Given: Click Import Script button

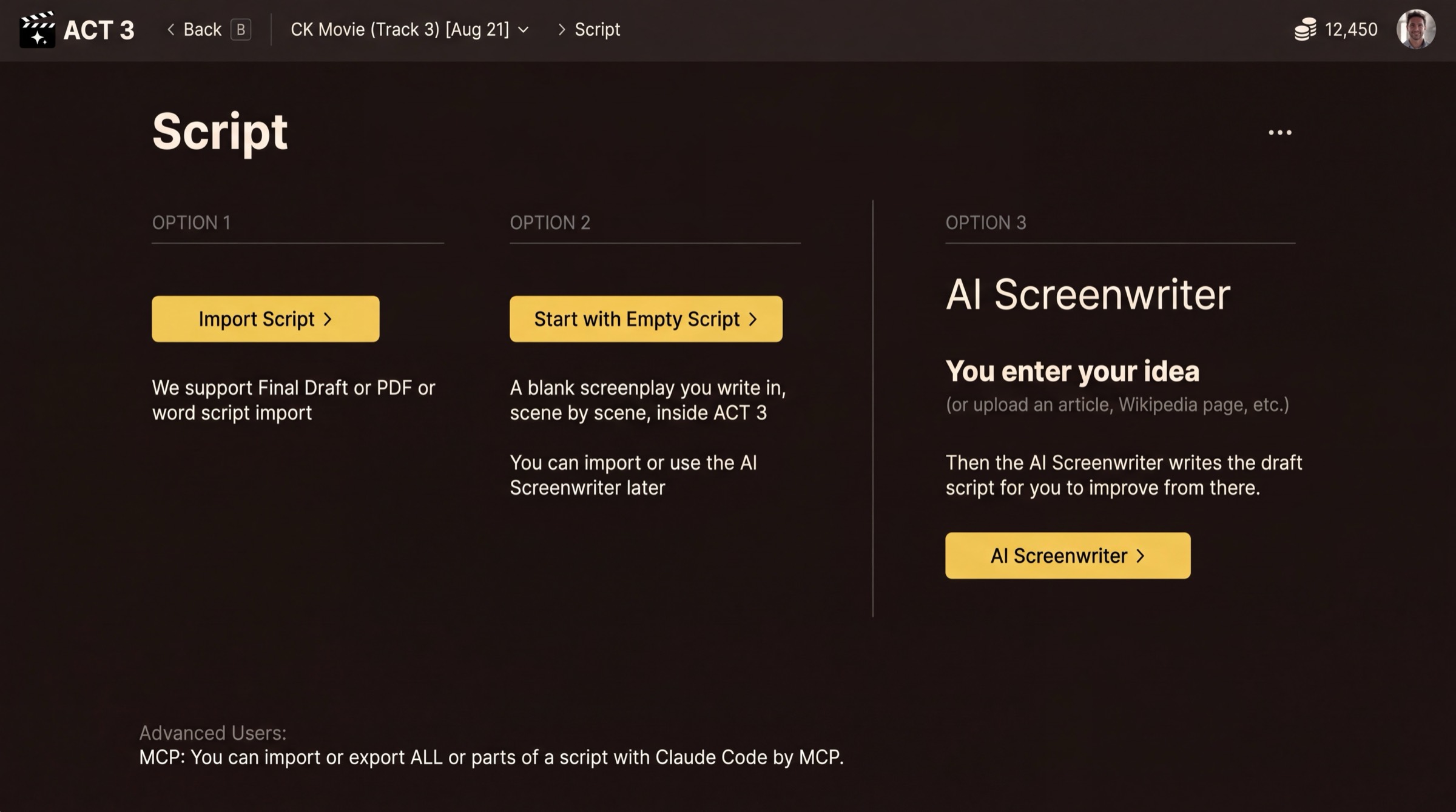Looking at the screenshot, I should (x=266, y=319).
